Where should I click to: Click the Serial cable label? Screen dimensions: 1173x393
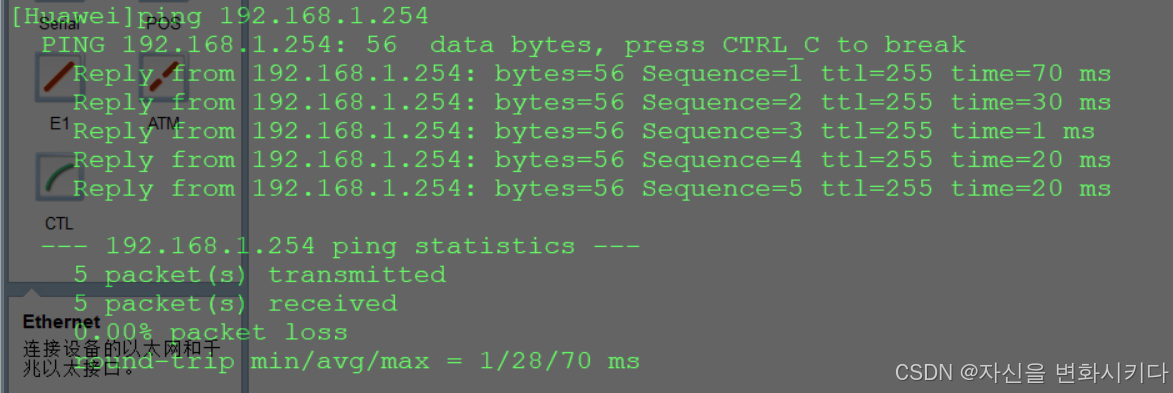[x=60, y=24]
